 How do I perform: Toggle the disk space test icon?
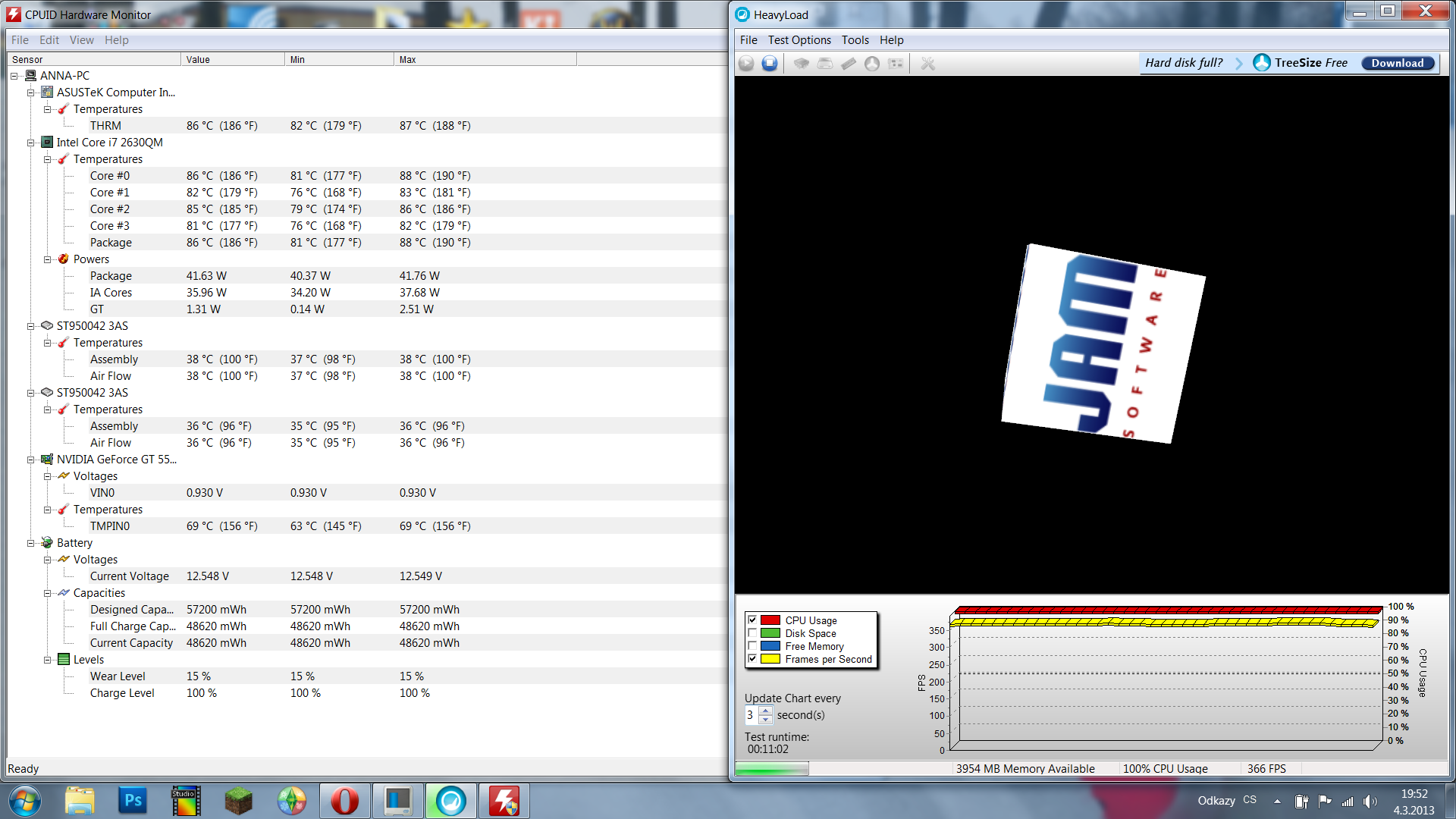825,64
